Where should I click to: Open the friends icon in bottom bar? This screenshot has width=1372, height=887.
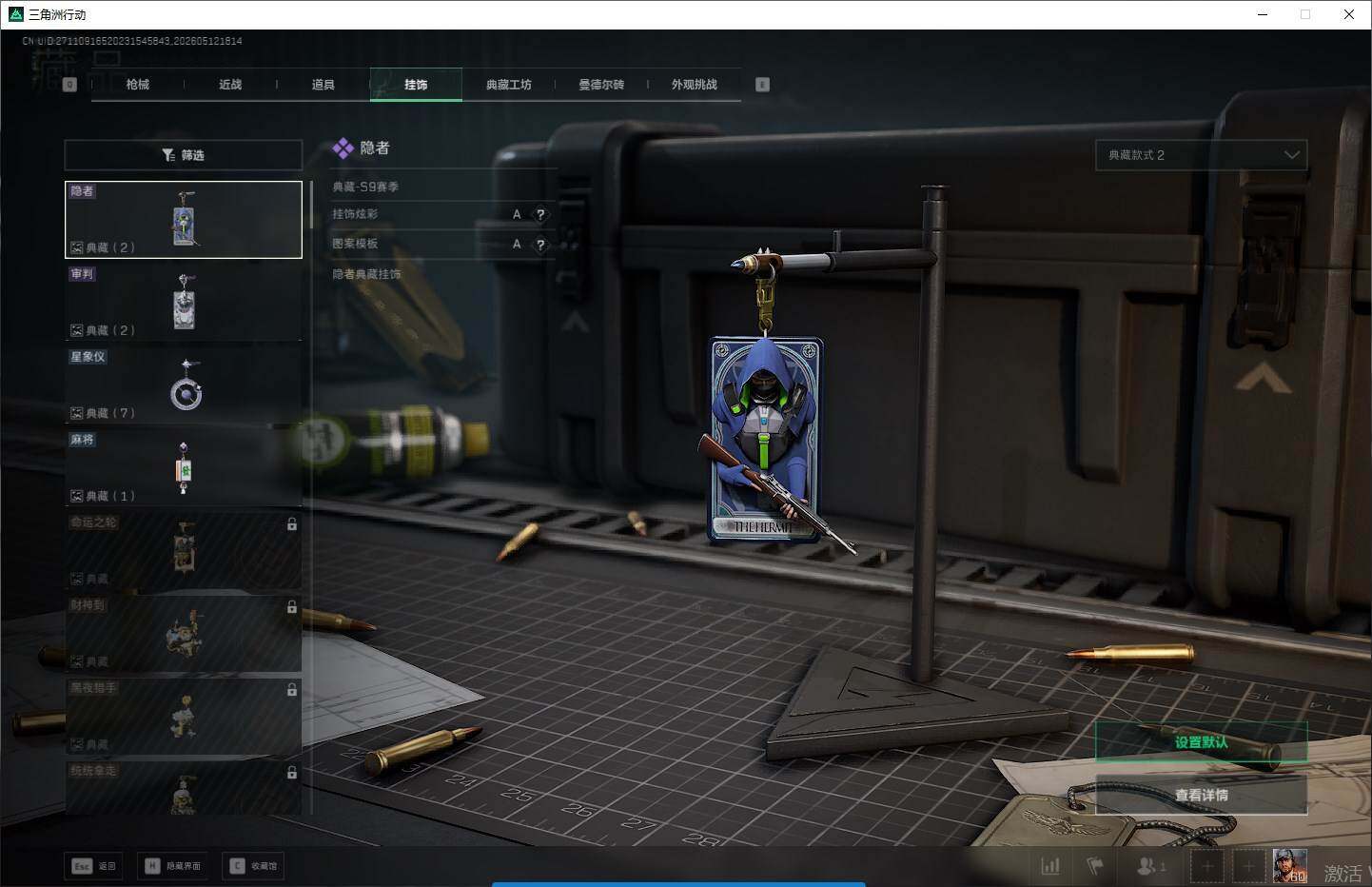(1149, 866)
